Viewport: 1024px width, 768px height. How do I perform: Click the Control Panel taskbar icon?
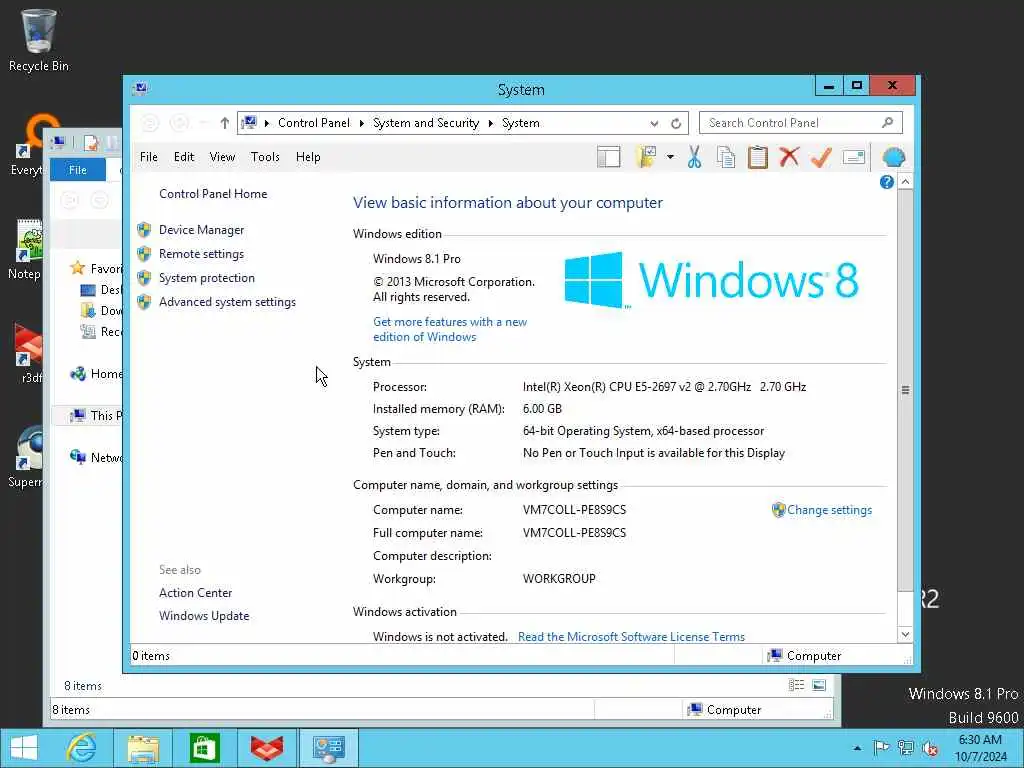point(328,748)
